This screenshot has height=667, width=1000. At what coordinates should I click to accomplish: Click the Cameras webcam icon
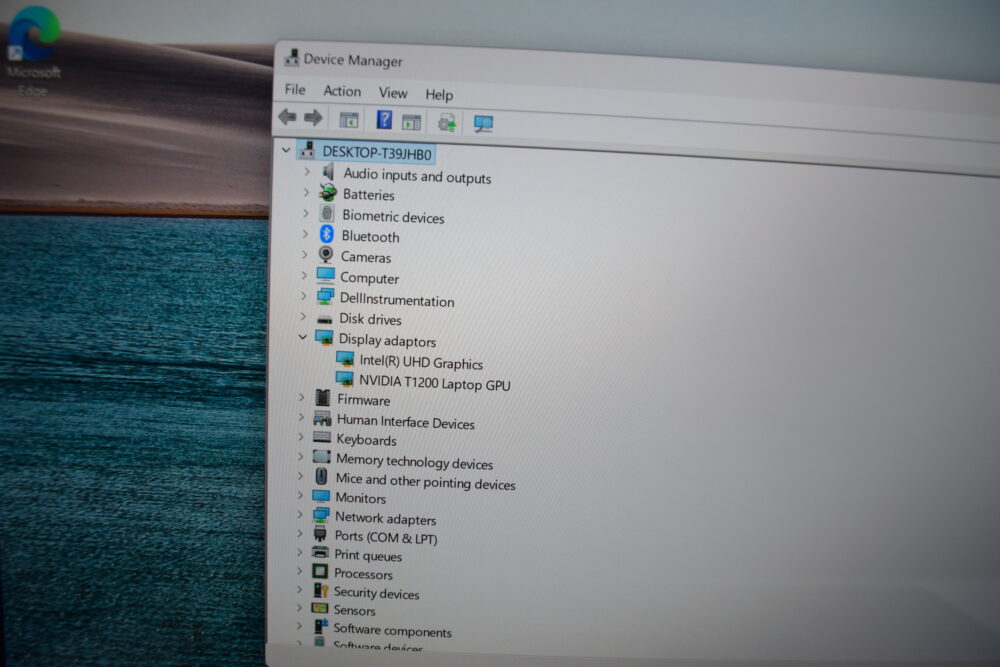pos(326,254)
